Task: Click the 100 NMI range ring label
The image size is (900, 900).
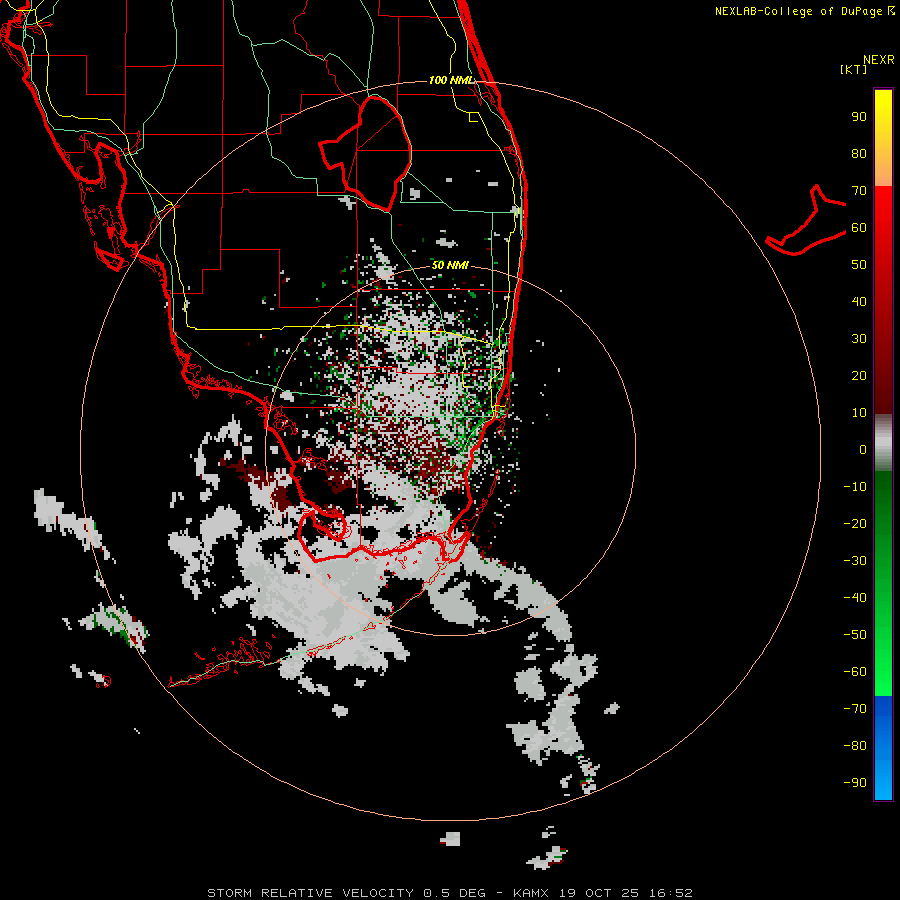Action: (451, 80)
